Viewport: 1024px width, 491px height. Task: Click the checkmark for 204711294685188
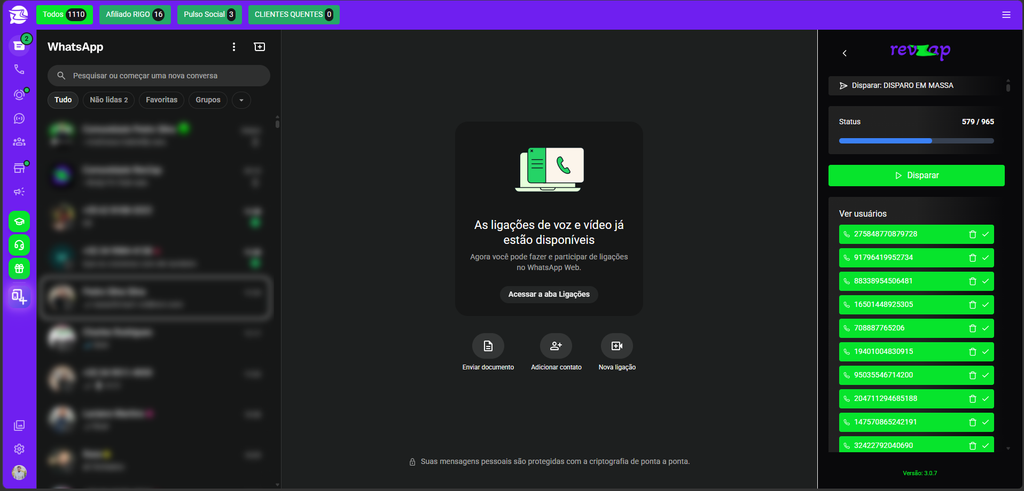click(x=985, y=398)
